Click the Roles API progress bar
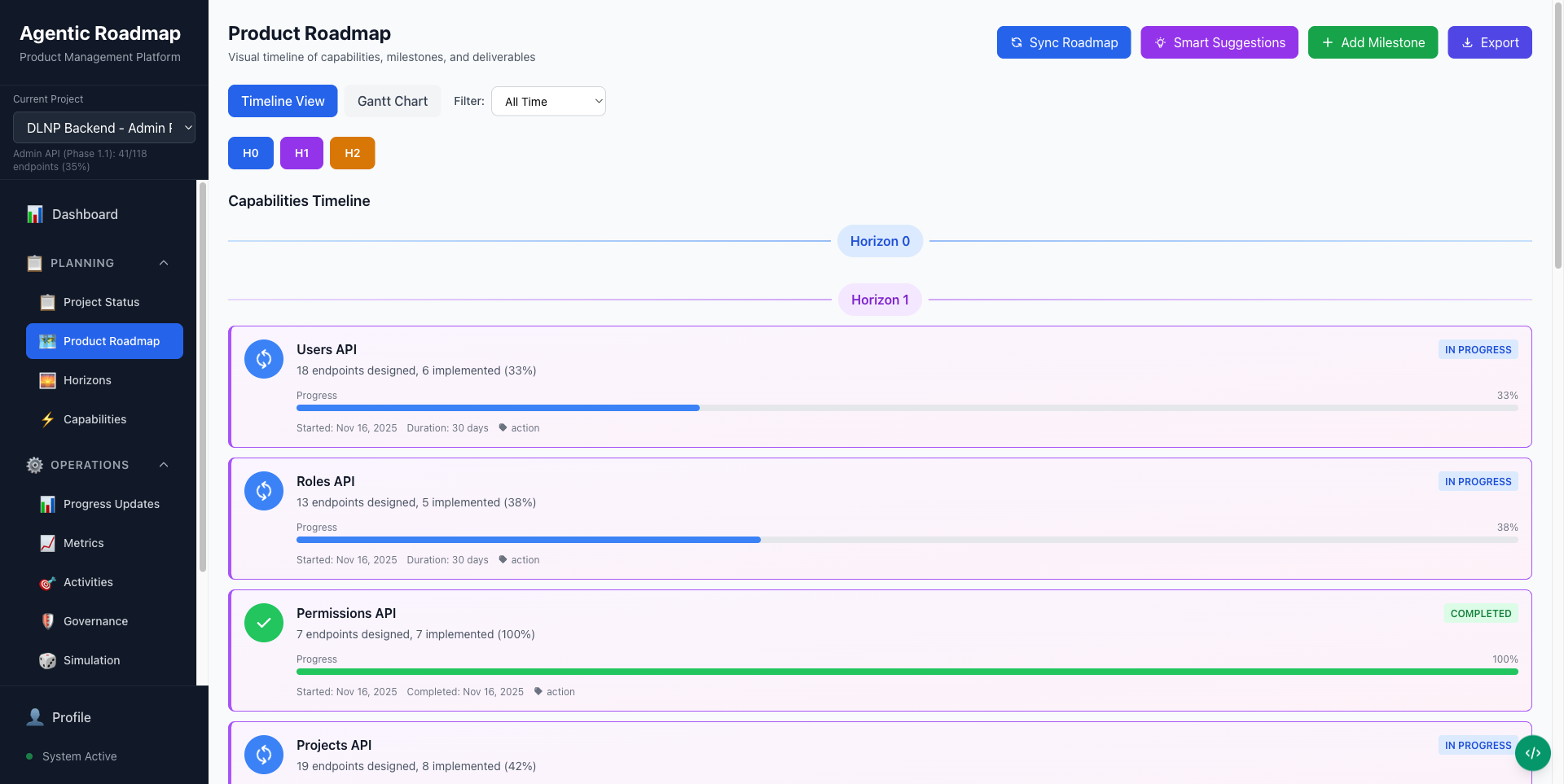The width and height of the screenshot is (1564, 784). pos(907,540)
